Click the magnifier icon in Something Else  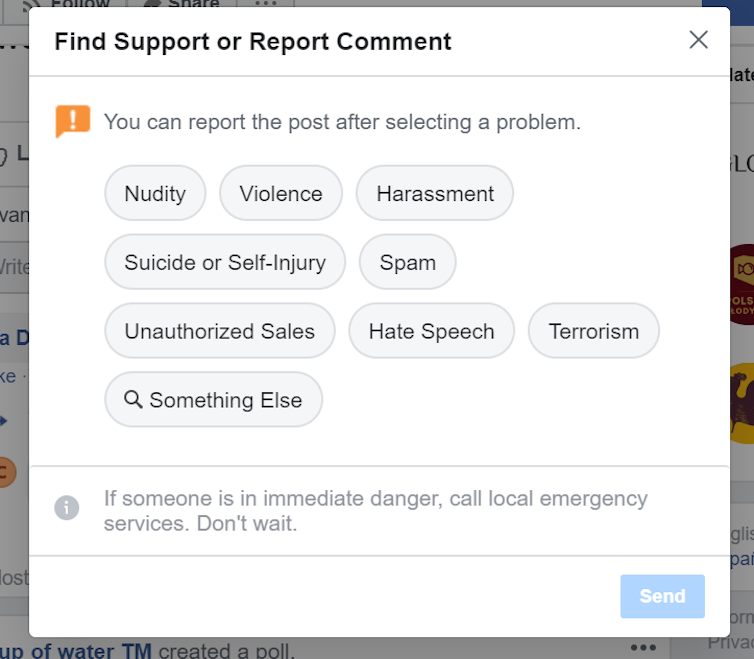click(x=133, y=399)
